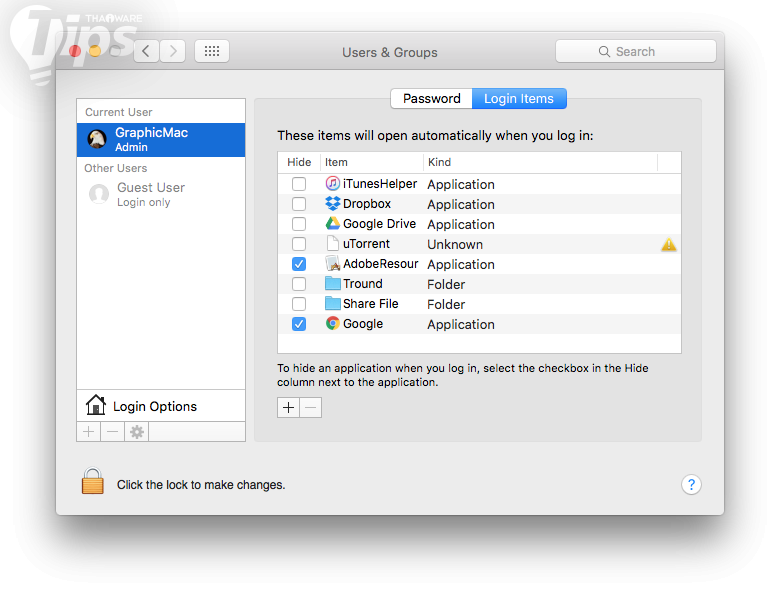Screen dimensions: 780x595
Task: Check Hide for Share File
Action: pos(299,303)
